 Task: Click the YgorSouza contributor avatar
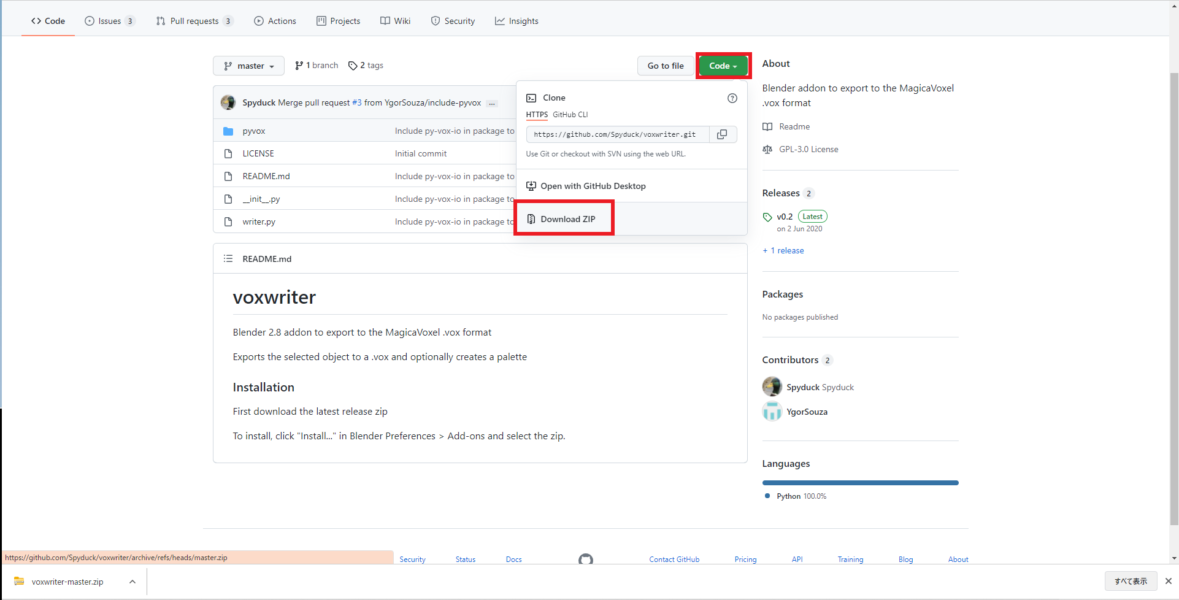point(772,411)
